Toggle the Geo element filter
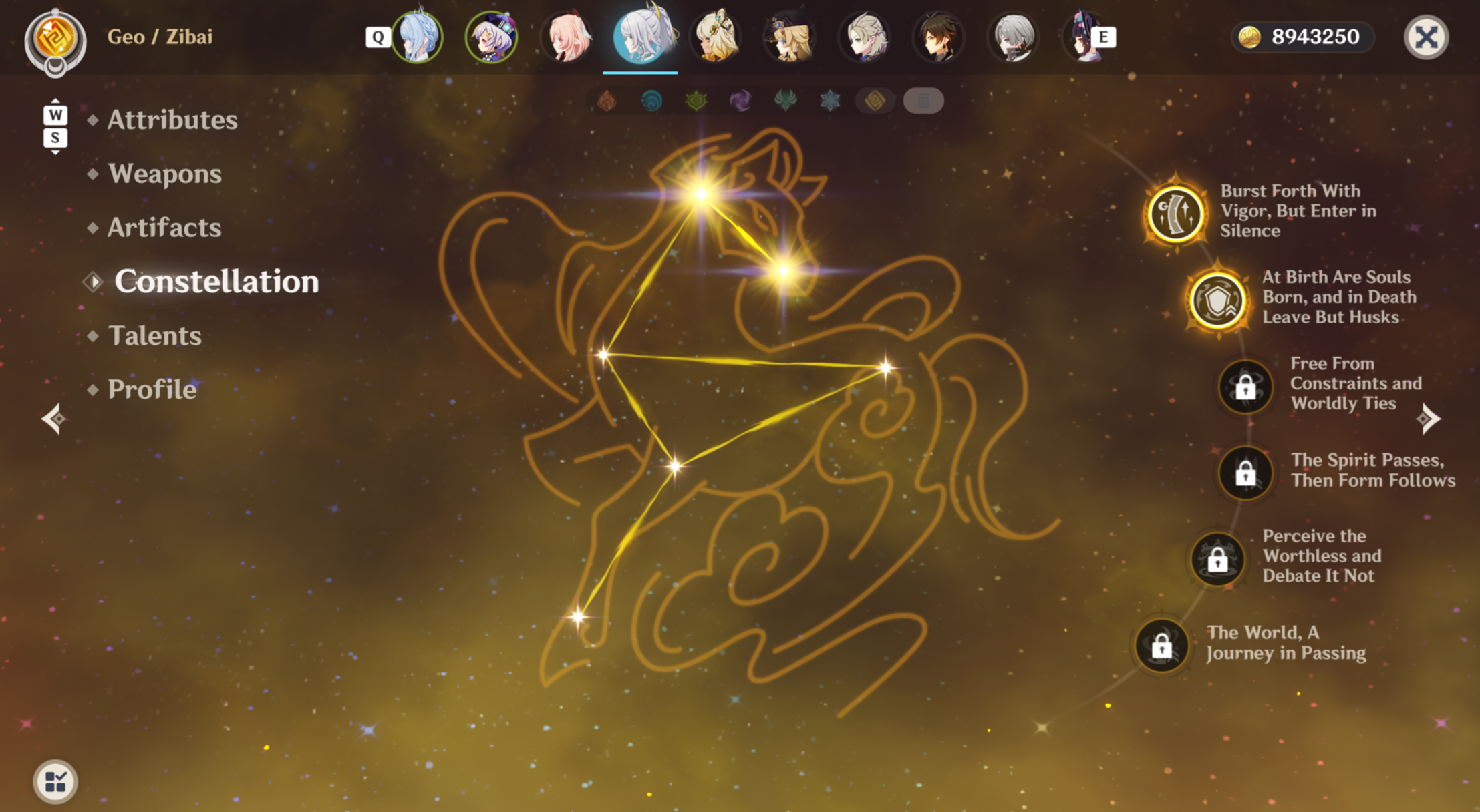1480x812 pixels. click(x=875, y=101)
